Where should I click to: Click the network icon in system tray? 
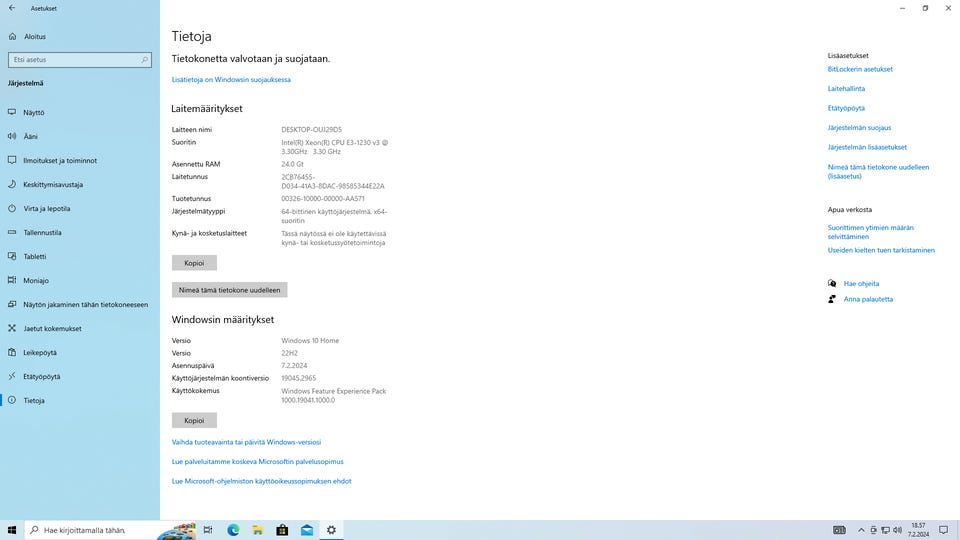click(885, 530)
